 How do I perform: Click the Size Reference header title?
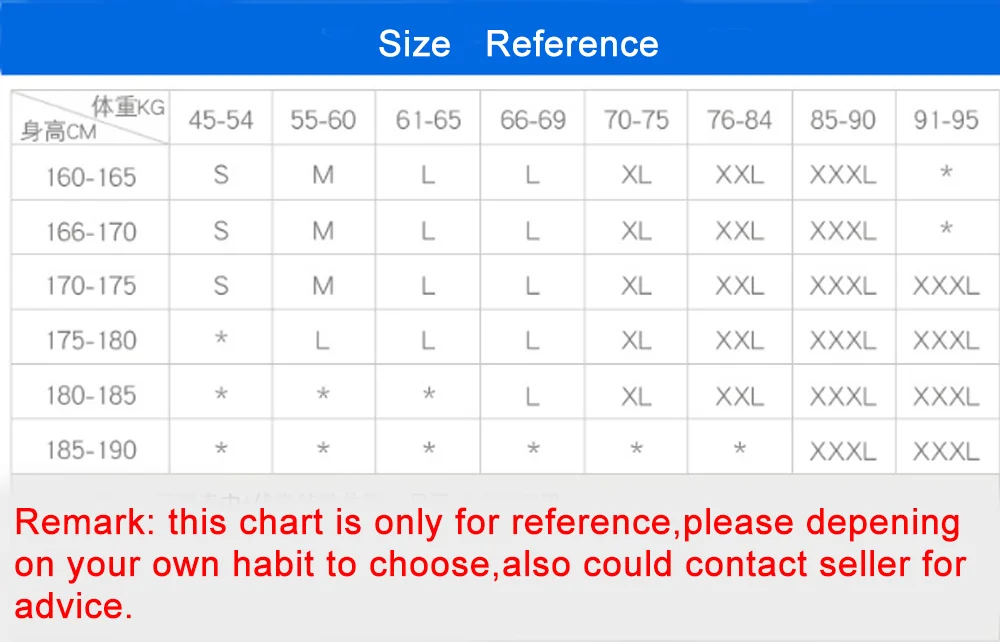[x=518, y=44]
